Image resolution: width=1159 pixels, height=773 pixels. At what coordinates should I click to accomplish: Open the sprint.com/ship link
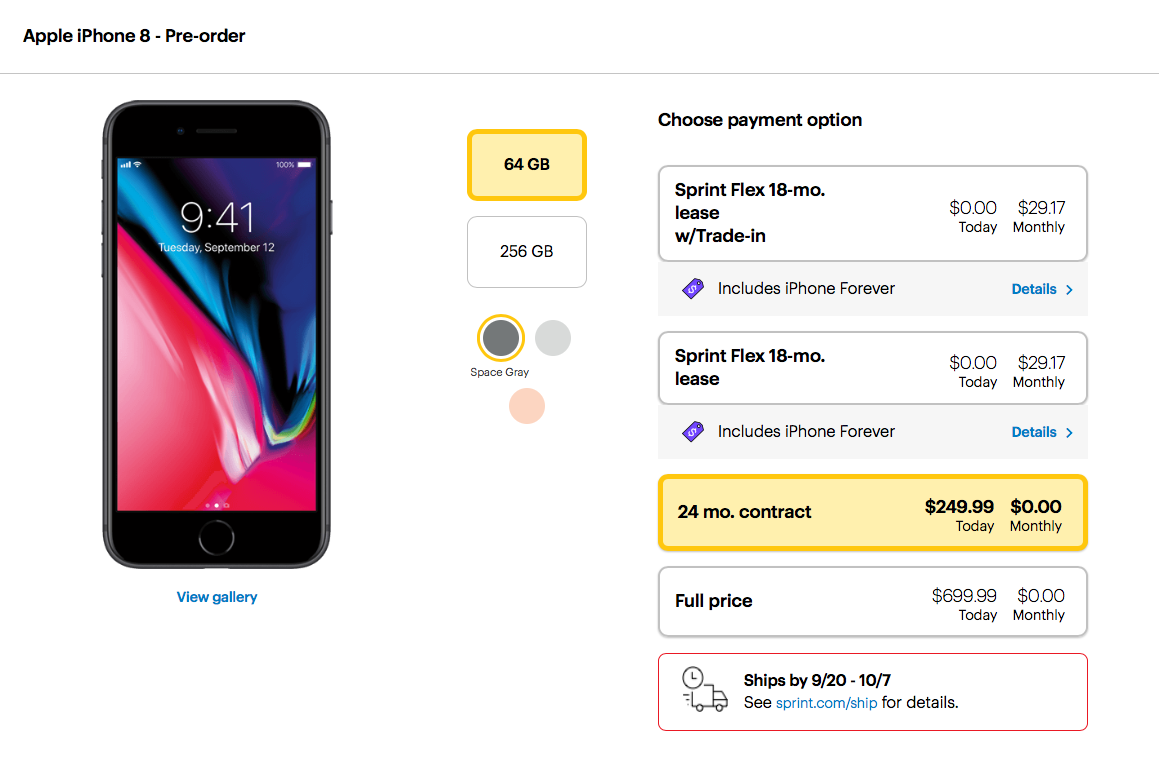point(826,703)
